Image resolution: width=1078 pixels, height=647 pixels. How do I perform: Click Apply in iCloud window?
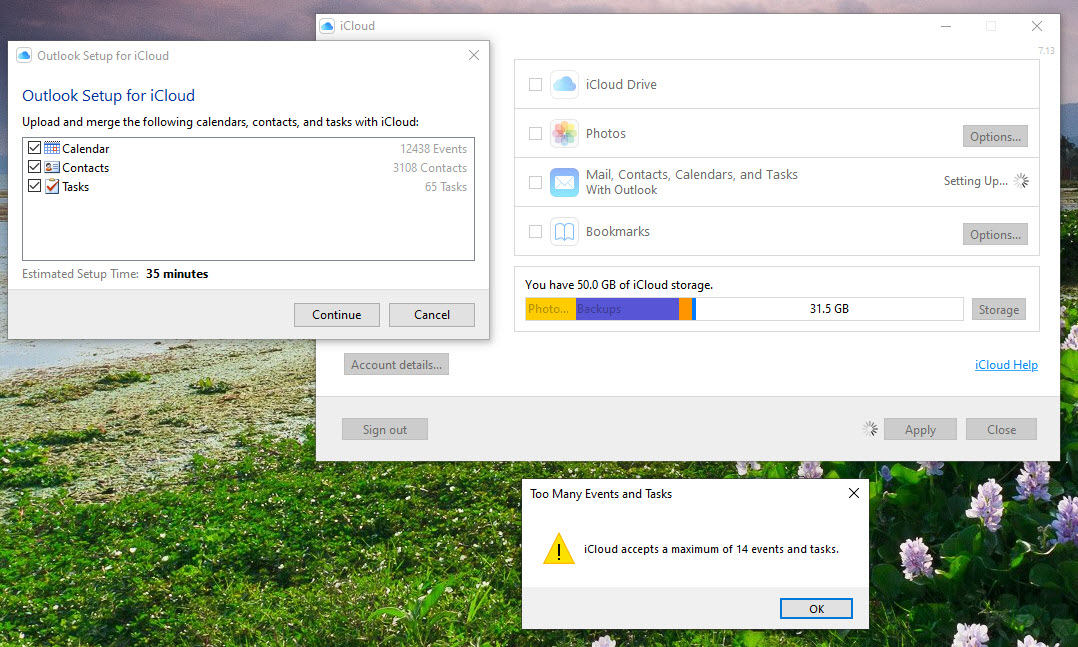920,429
